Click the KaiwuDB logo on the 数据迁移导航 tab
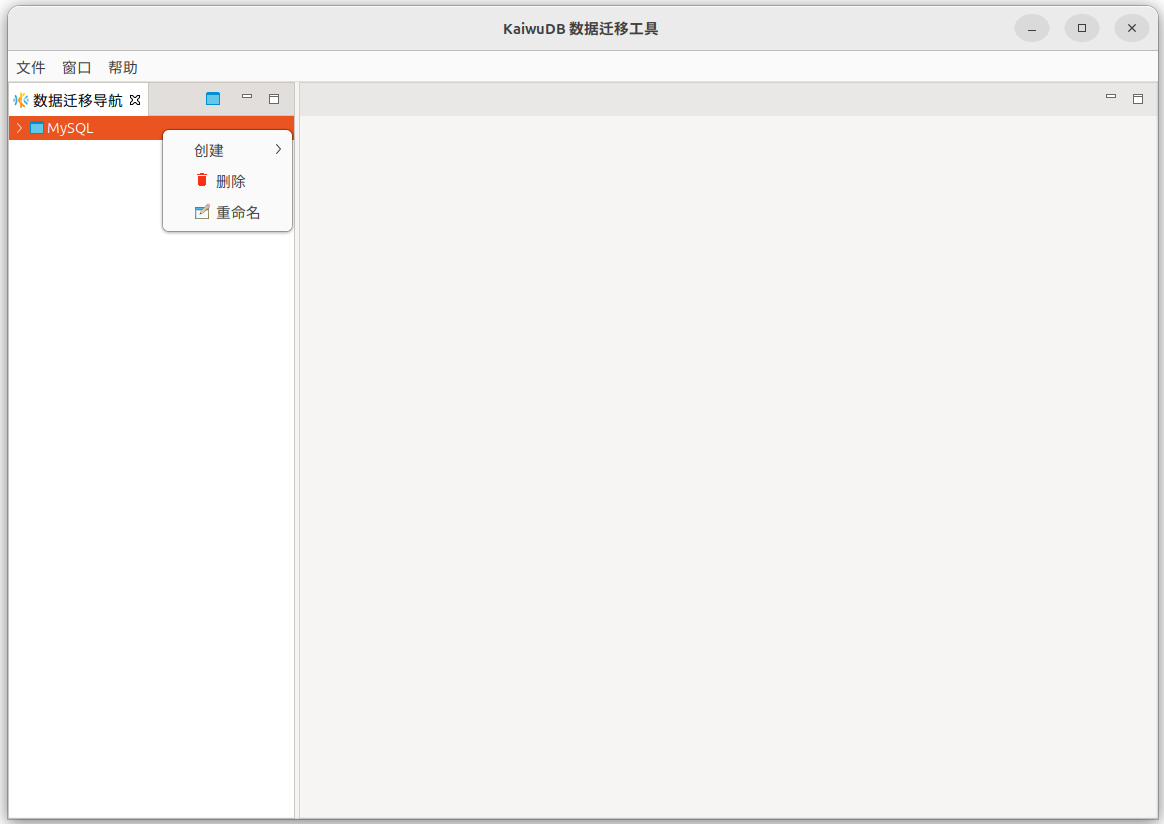Image resolution: width=1164 pixels, height=824 pixels. 21,100
